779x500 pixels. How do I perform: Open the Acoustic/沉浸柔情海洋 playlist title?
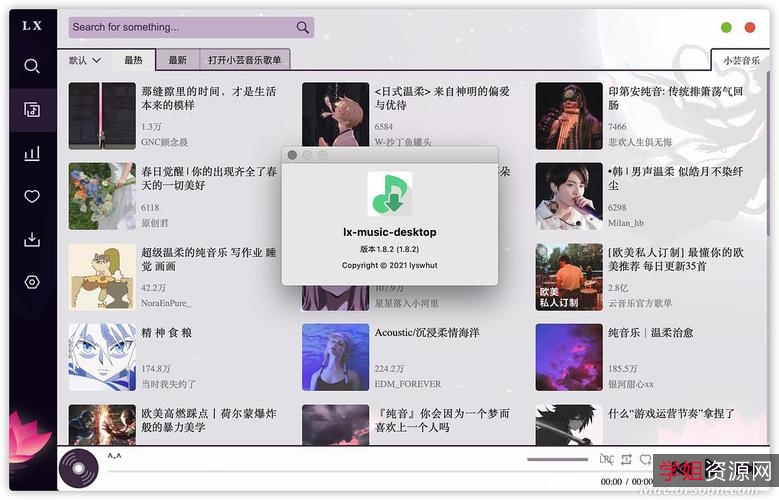point(427,333)
